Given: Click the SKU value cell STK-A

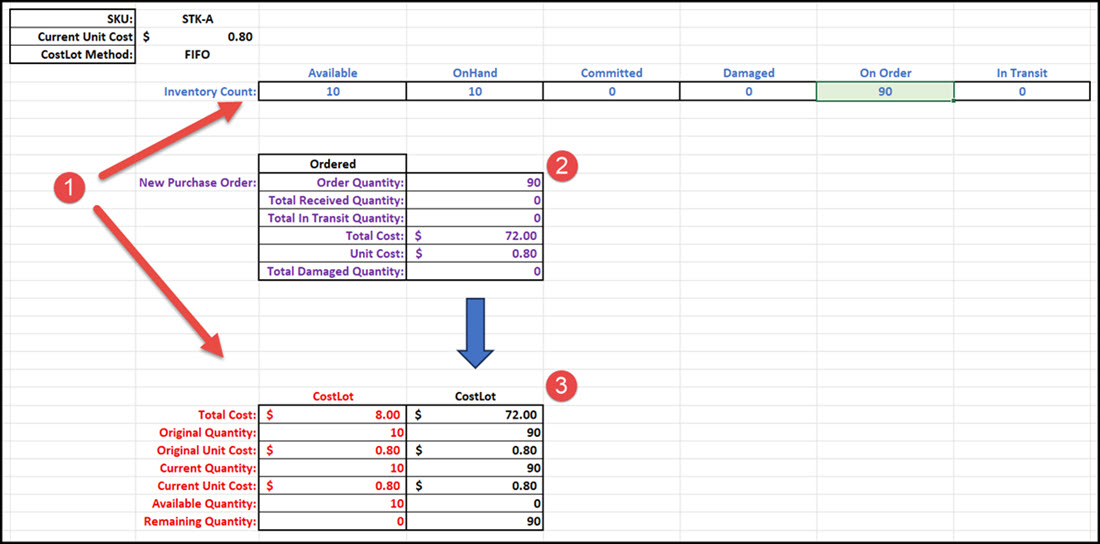Looking at the screenshot, I should (197, 19).
